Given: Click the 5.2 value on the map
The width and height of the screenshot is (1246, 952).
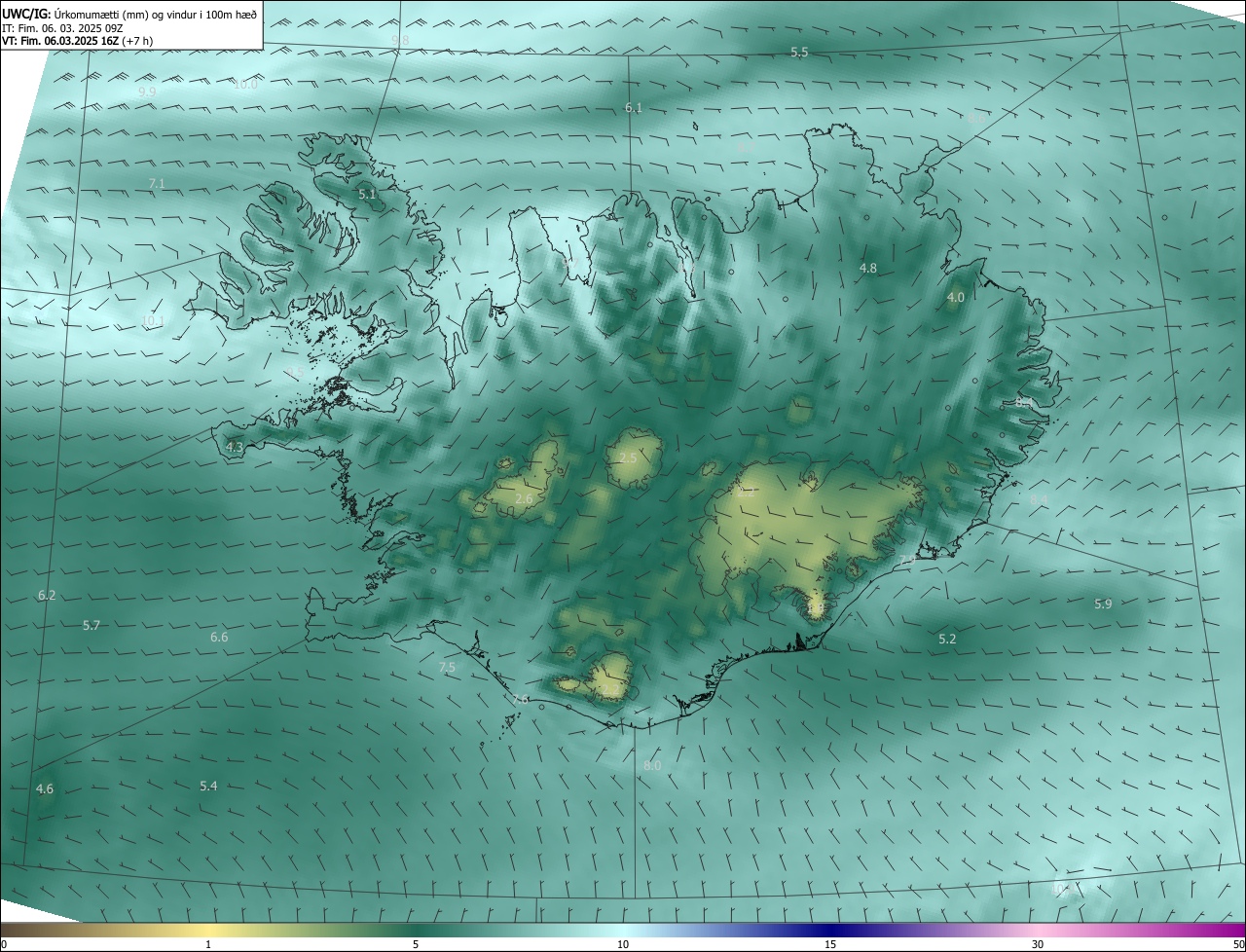Looking at the screenshot, I should point(947,640).
